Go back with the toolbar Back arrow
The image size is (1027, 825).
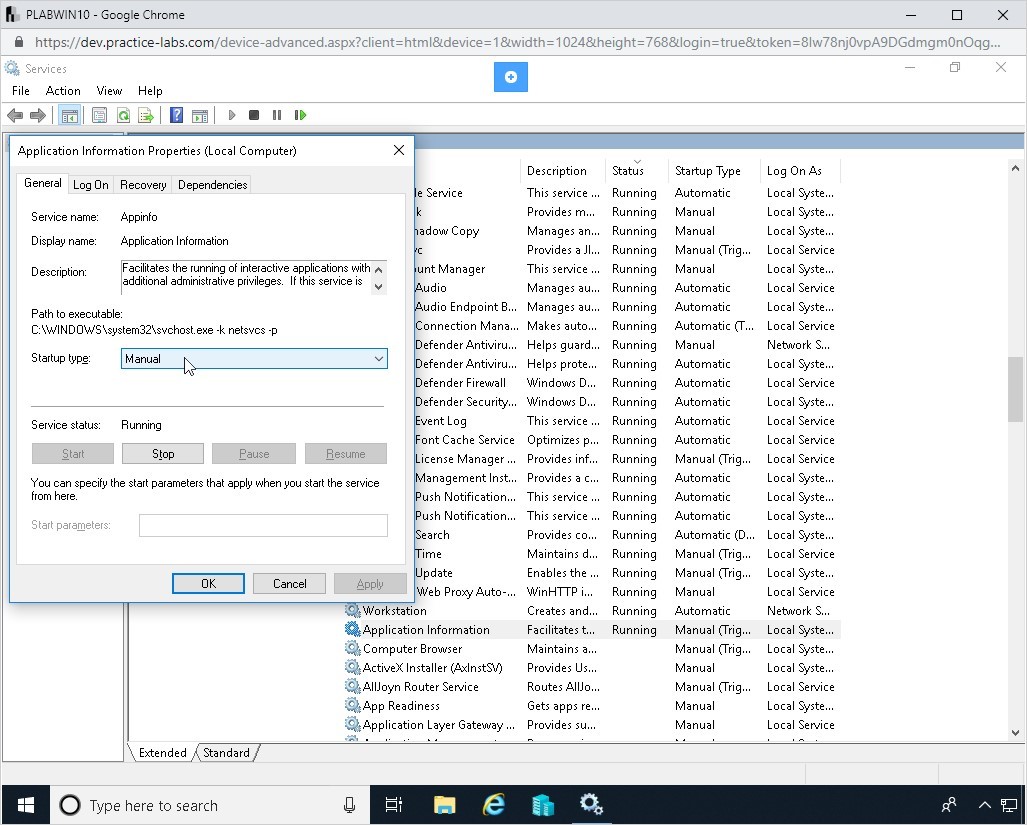coord(14,116)
